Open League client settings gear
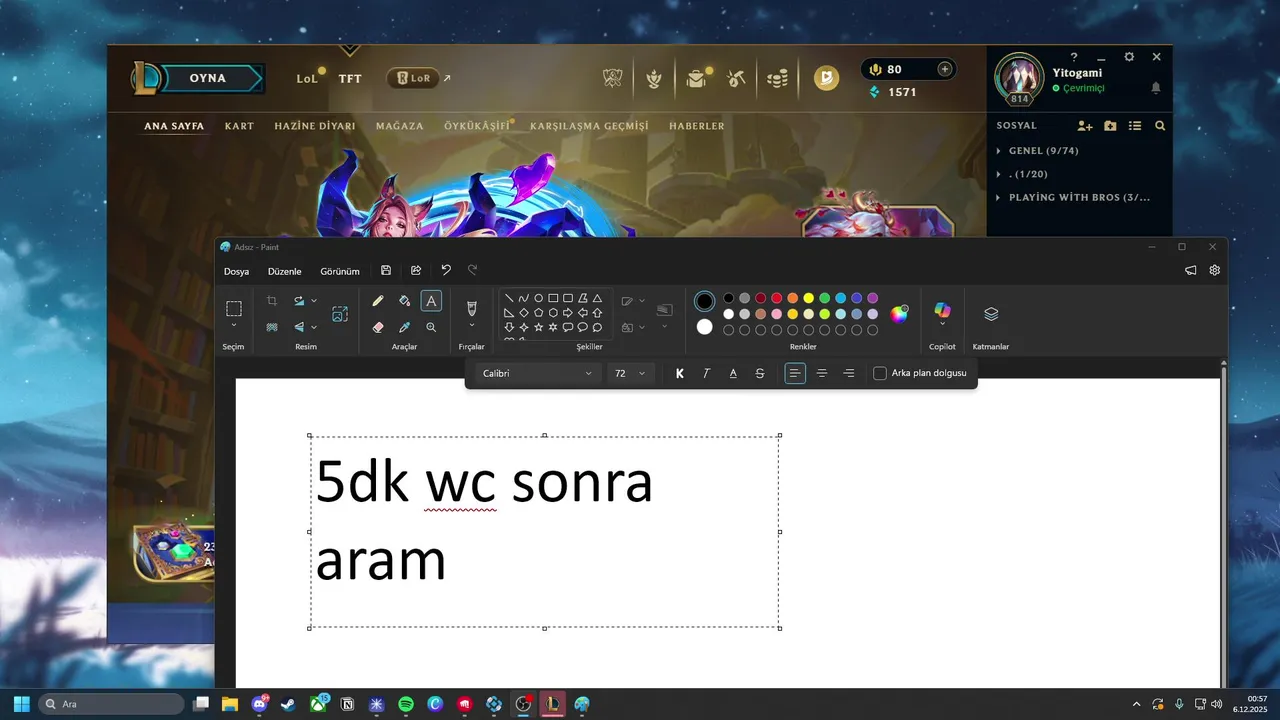Screen dimensions: 1280x720 click(x=1129, y=58)
